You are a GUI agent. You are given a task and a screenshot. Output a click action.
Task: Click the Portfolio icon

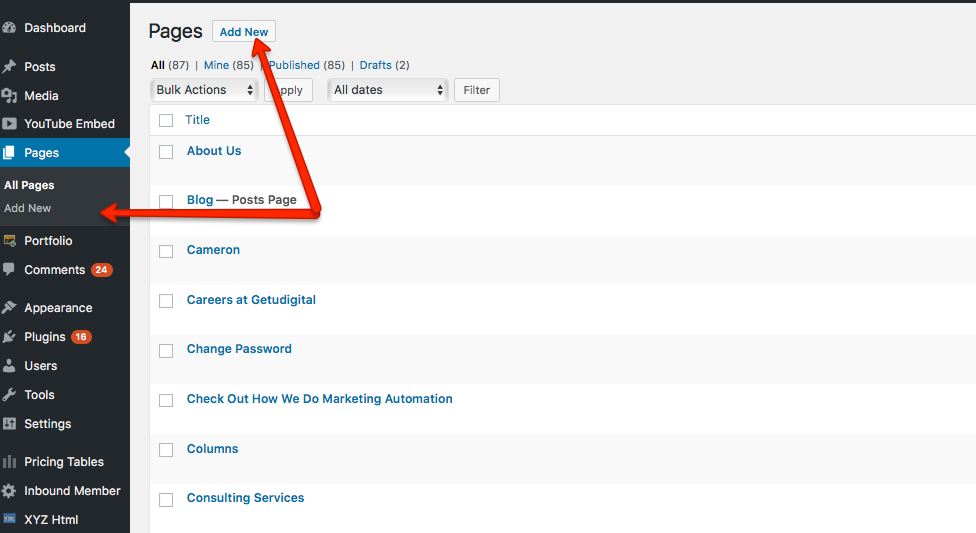click(x=9, y=240)
